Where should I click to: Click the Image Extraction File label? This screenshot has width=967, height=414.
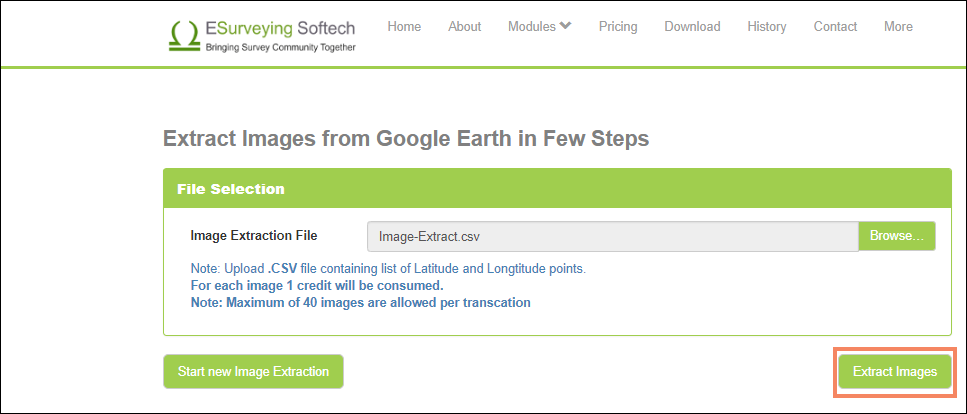254,235
